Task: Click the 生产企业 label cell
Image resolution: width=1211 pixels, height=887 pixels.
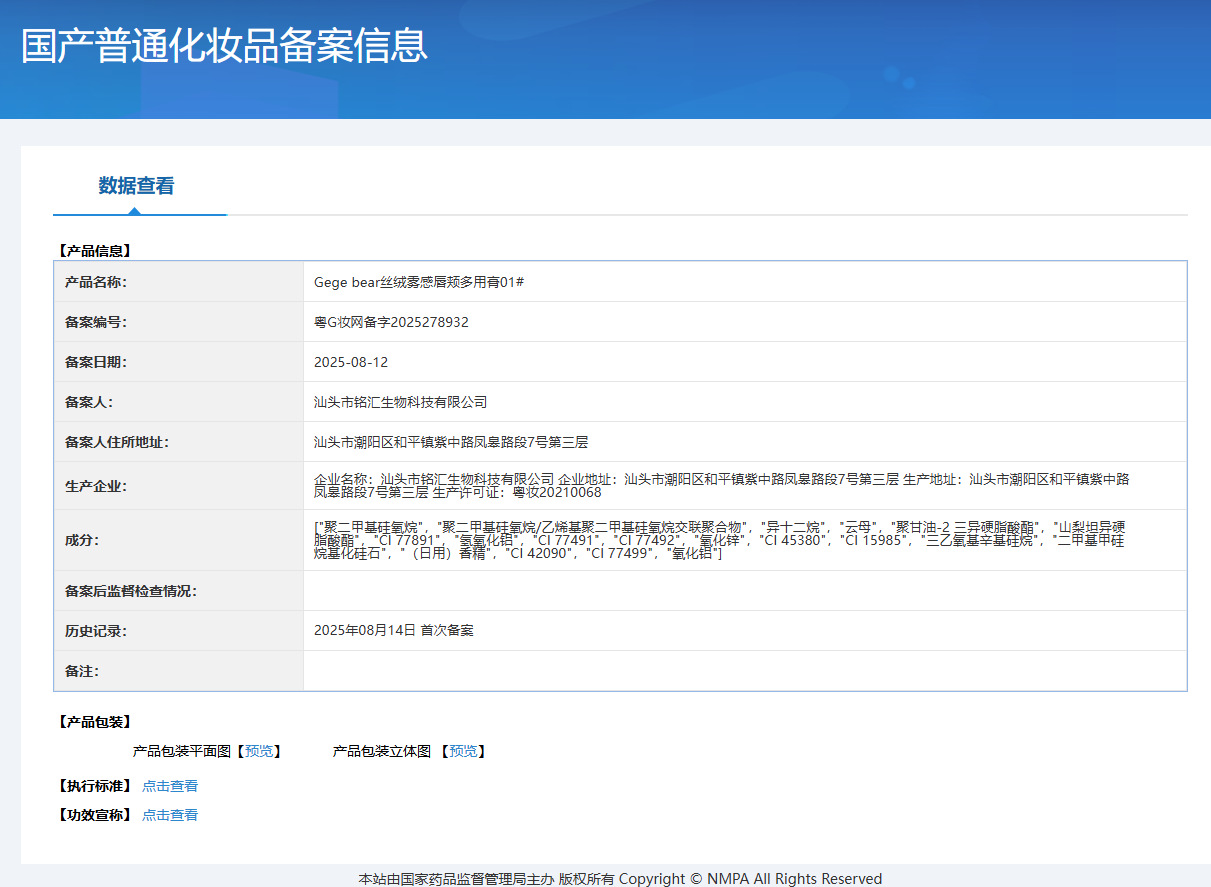Action: [179, 486]
